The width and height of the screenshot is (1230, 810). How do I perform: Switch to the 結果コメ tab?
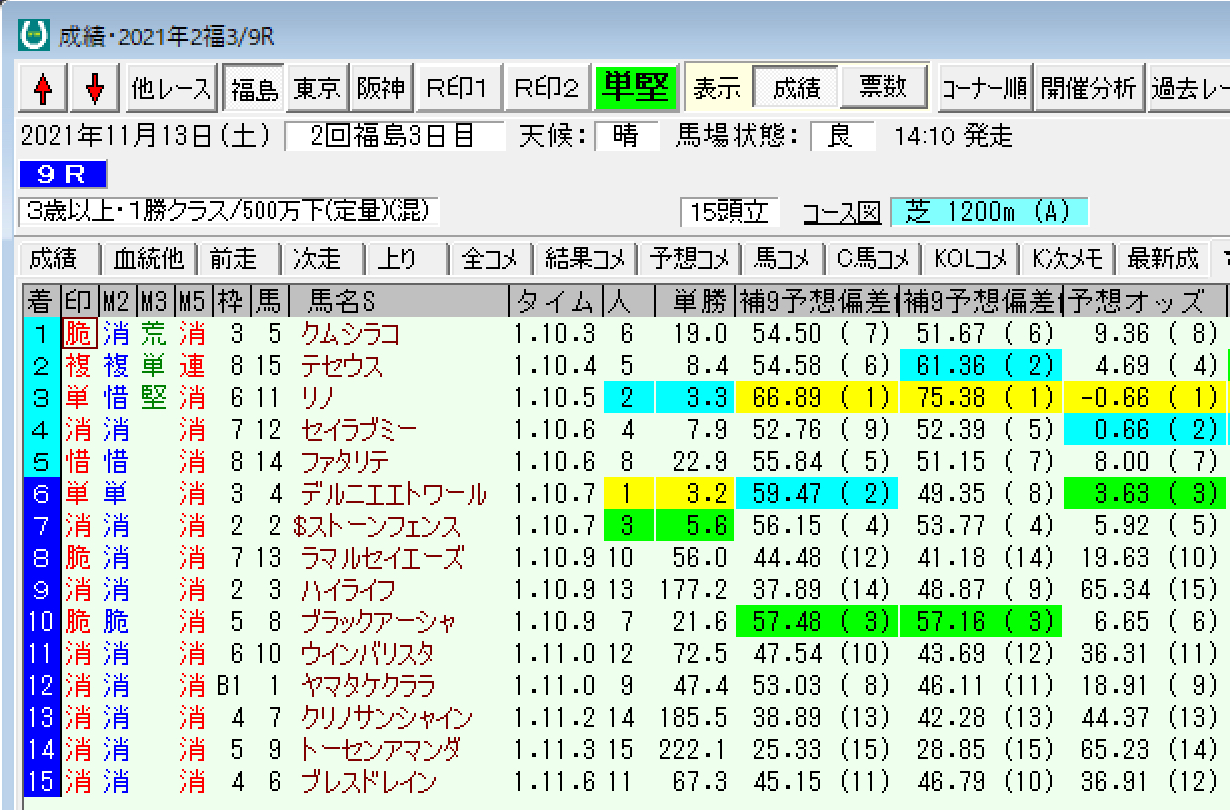pyautogui.click(x=585, y=258)
